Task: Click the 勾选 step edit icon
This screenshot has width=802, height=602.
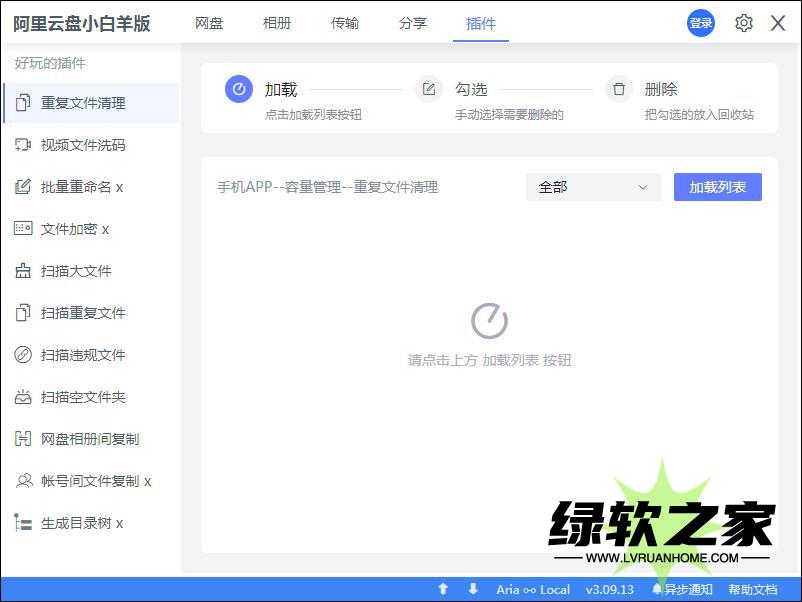Action: pyautogui.click(x=429, y=90)
